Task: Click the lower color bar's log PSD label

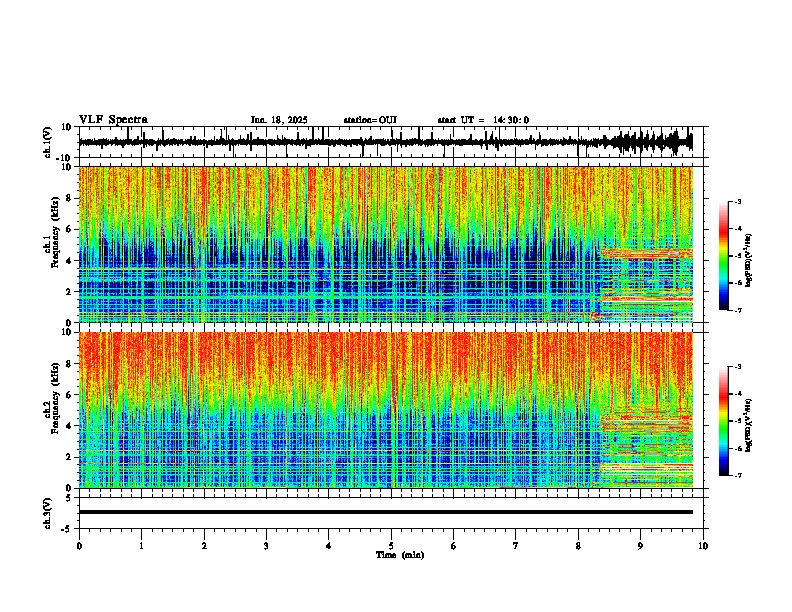Action: point(748,425)
